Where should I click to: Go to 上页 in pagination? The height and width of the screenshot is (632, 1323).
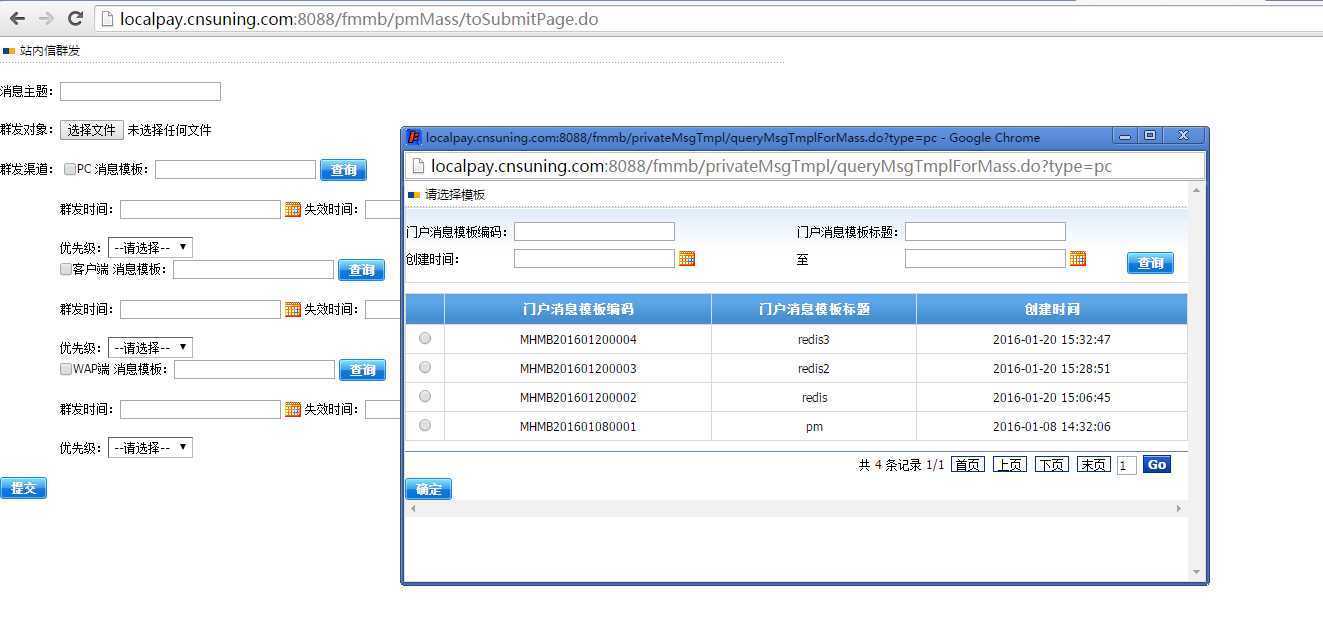coord(1009,465)
